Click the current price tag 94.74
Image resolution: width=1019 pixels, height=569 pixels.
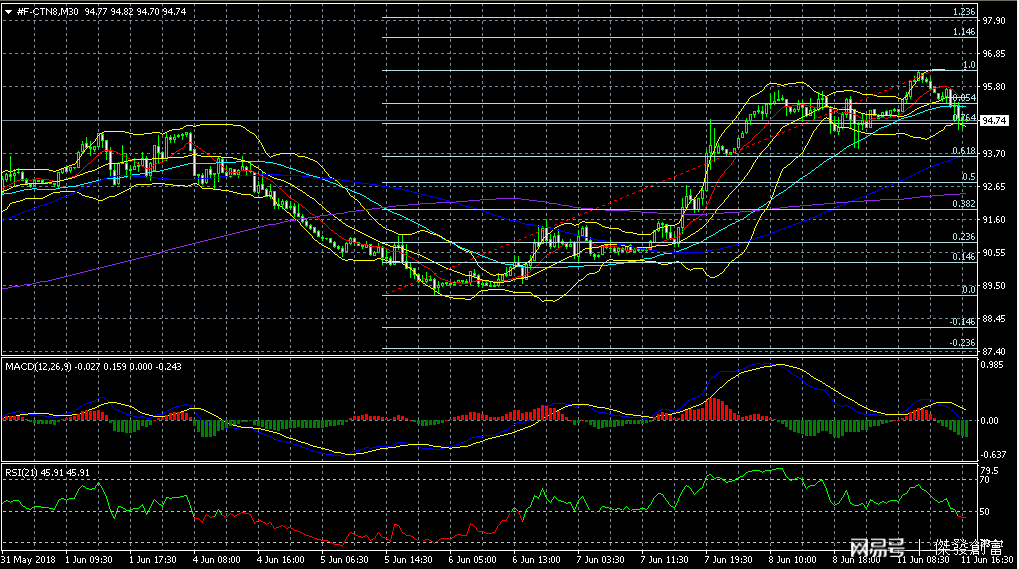[994, 121]
